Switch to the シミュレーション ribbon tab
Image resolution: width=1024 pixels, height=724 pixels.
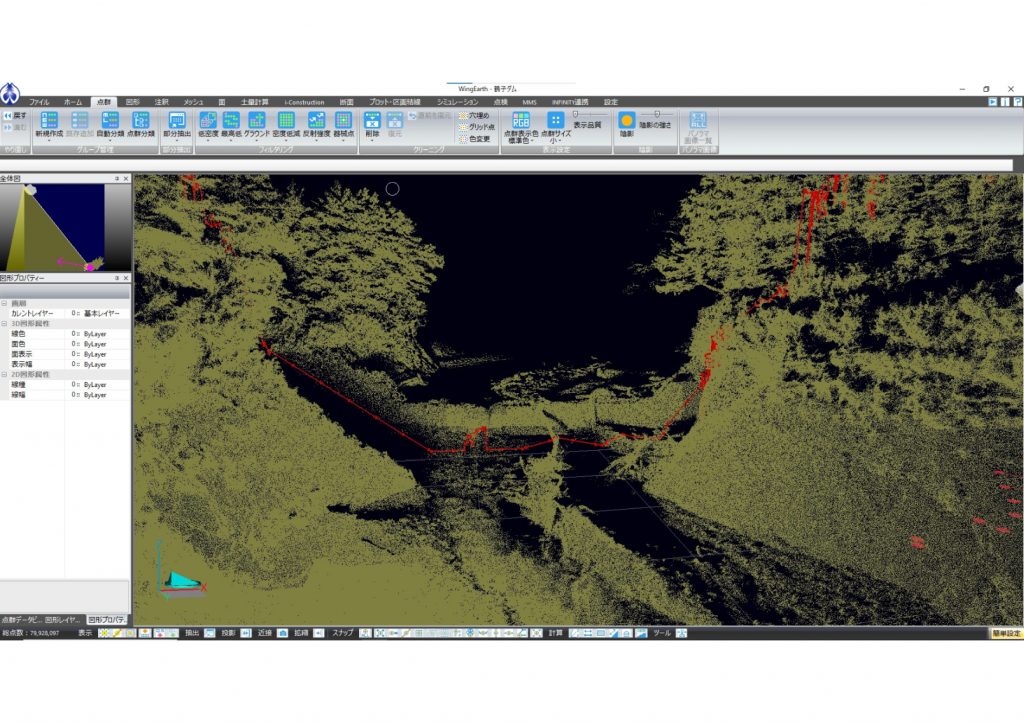pyautogui.click(x=457, y=102)
